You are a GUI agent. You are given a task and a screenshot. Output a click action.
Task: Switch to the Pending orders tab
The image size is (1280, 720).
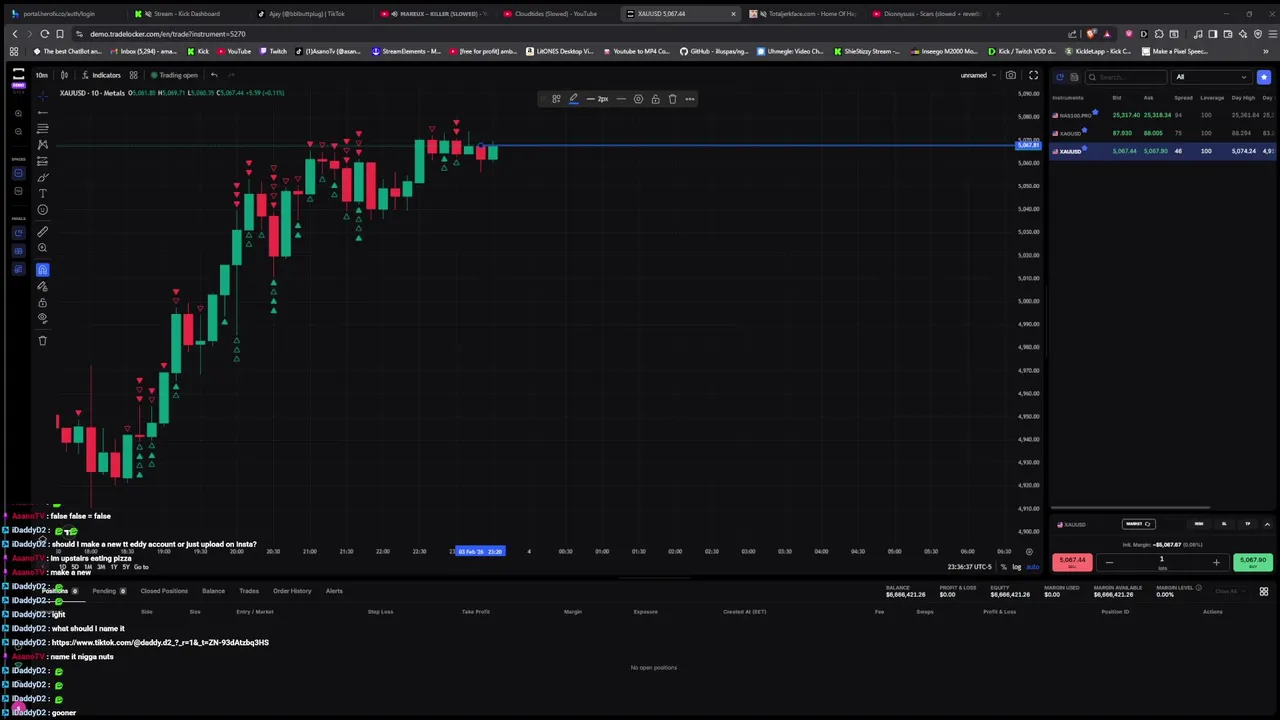[x=108, y=591]
